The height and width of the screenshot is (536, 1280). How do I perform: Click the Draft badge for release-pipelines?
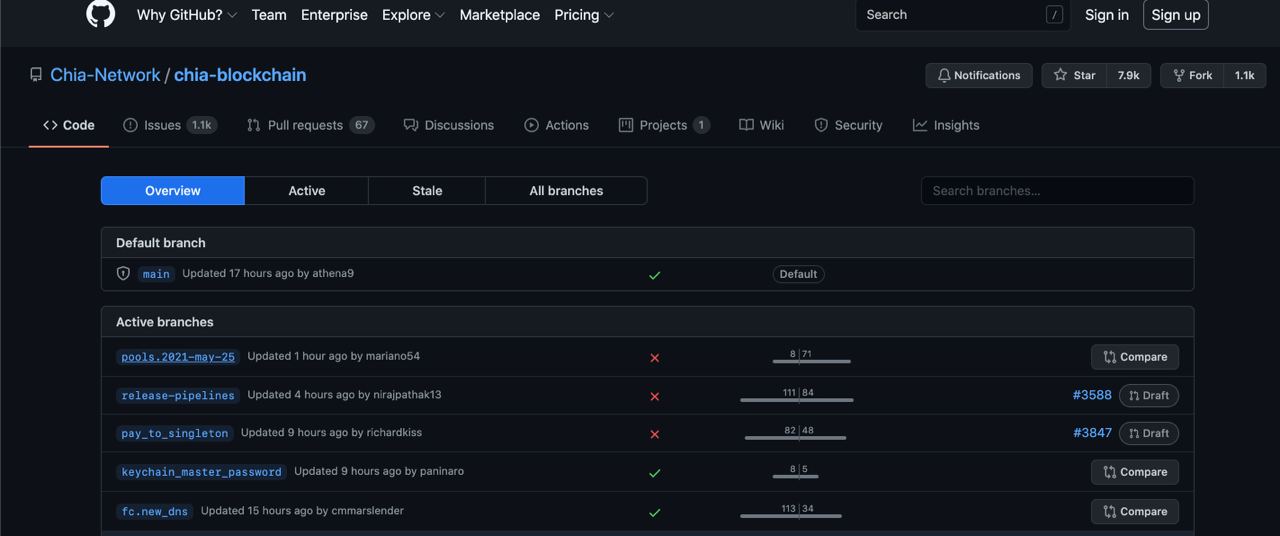pyautogui.click(x=1149, y=395)
